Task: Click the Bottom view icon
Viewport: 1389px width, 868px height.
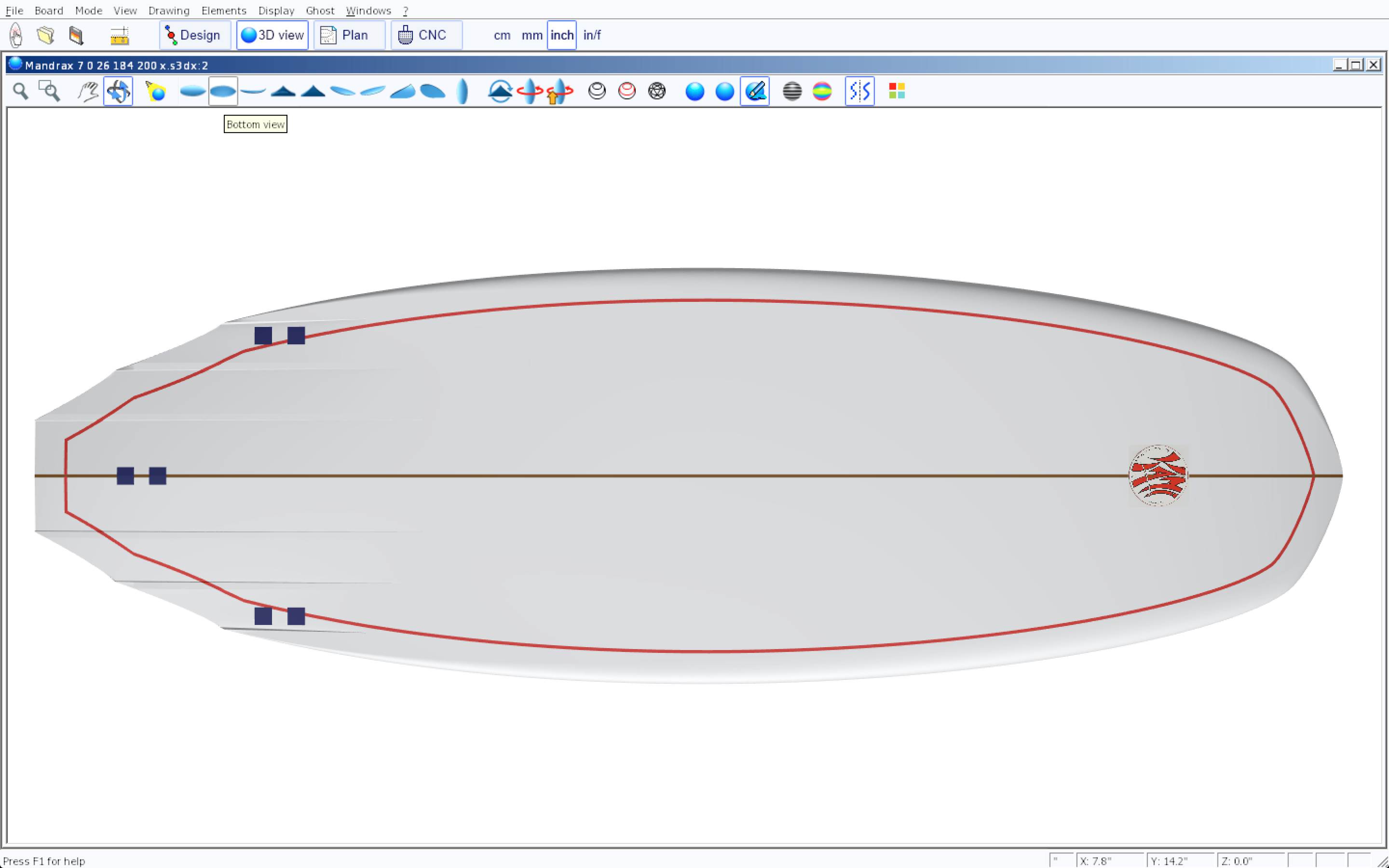Action: [223, 91]
